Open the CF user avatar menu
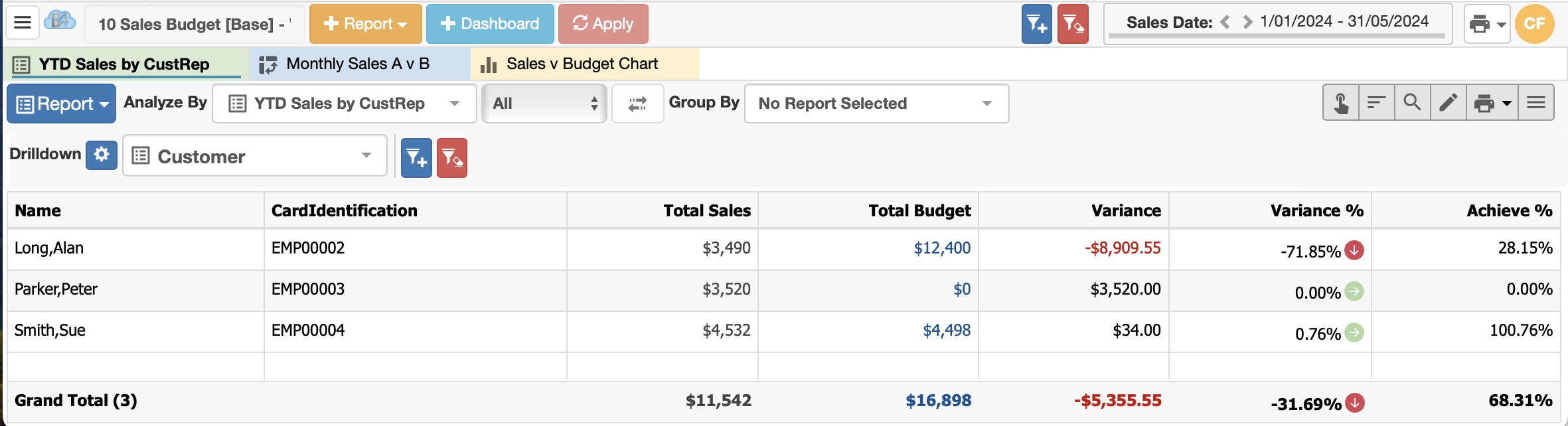 click(x=1534, y=24)
